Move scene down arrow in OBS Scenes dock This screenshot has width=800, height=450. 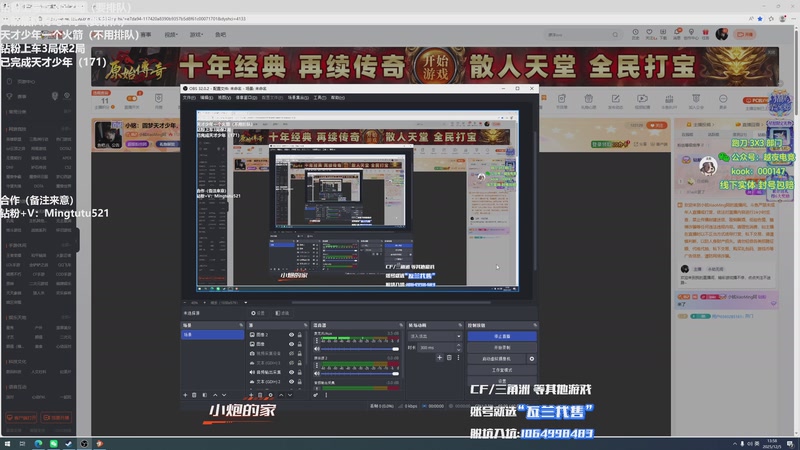[224, 395]
